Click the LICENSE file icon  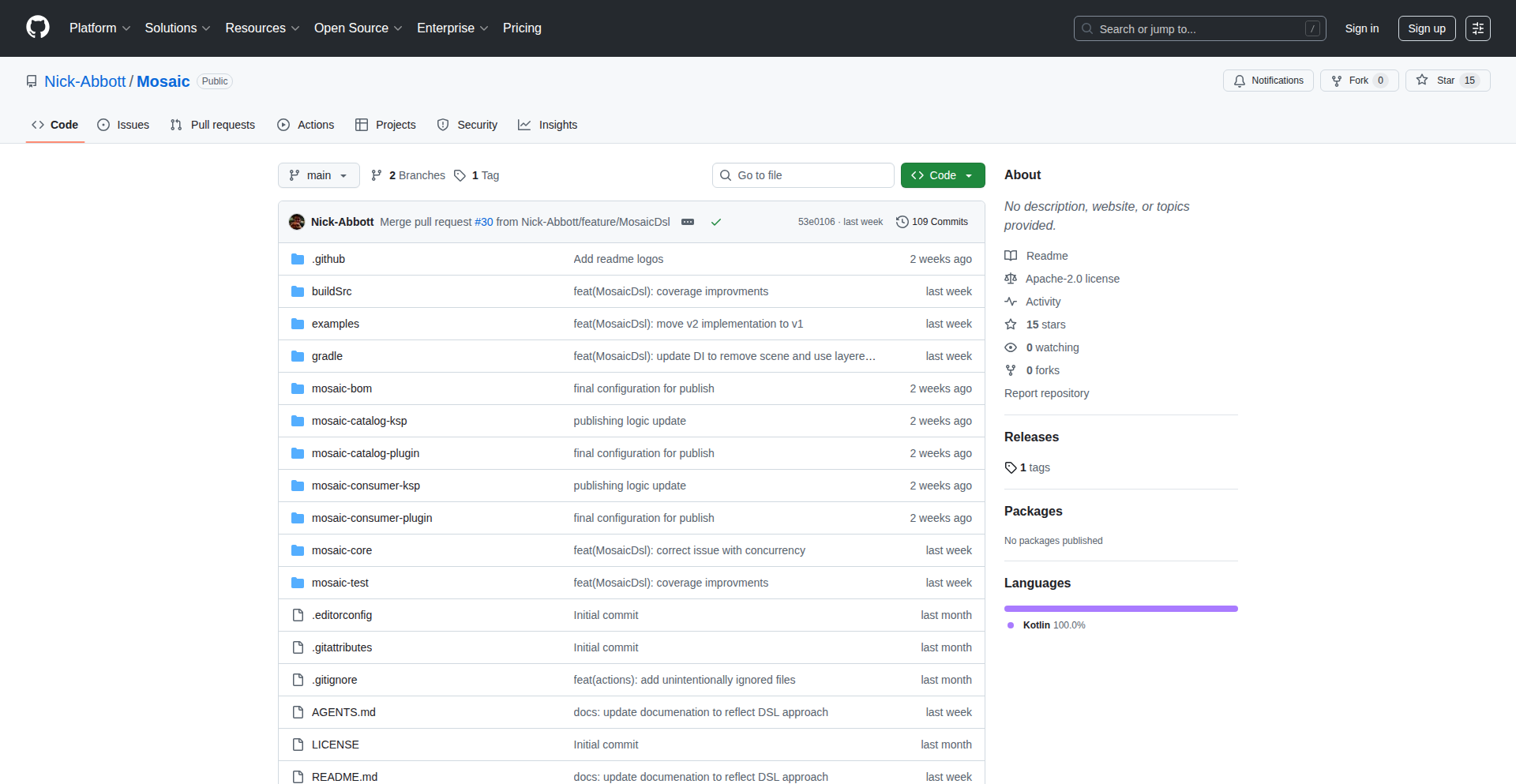pyautogui.click(x=298, y=745)
